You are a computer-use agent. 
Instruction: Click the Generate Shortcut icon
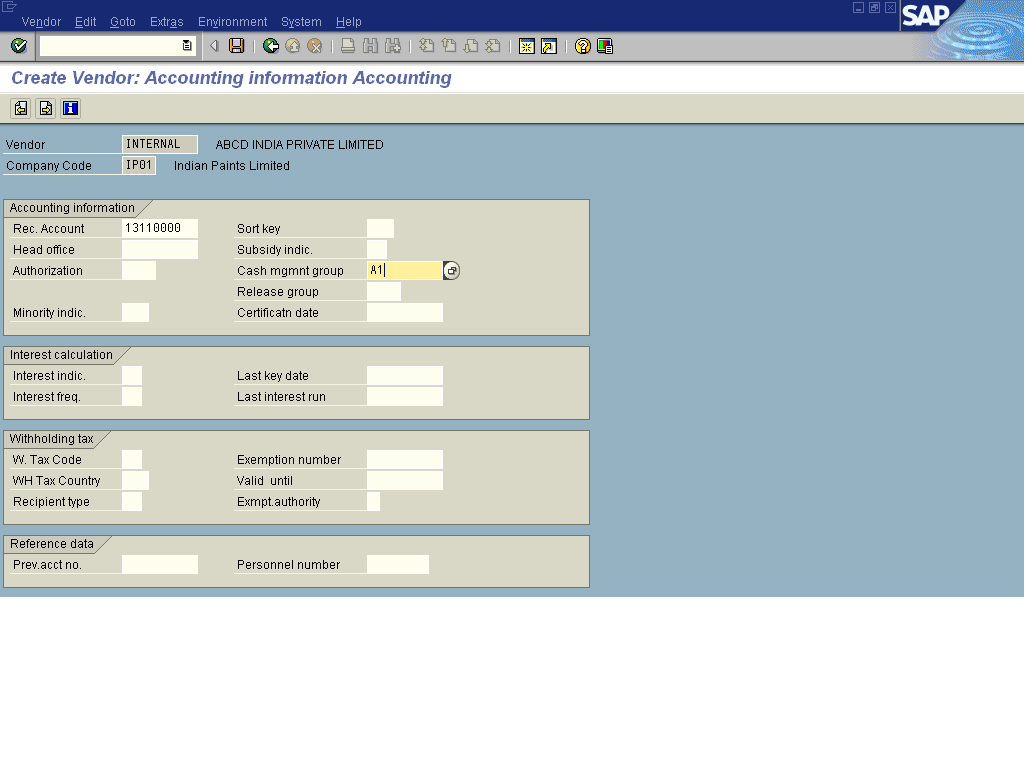pyautogui.click(x=548, y=46)
